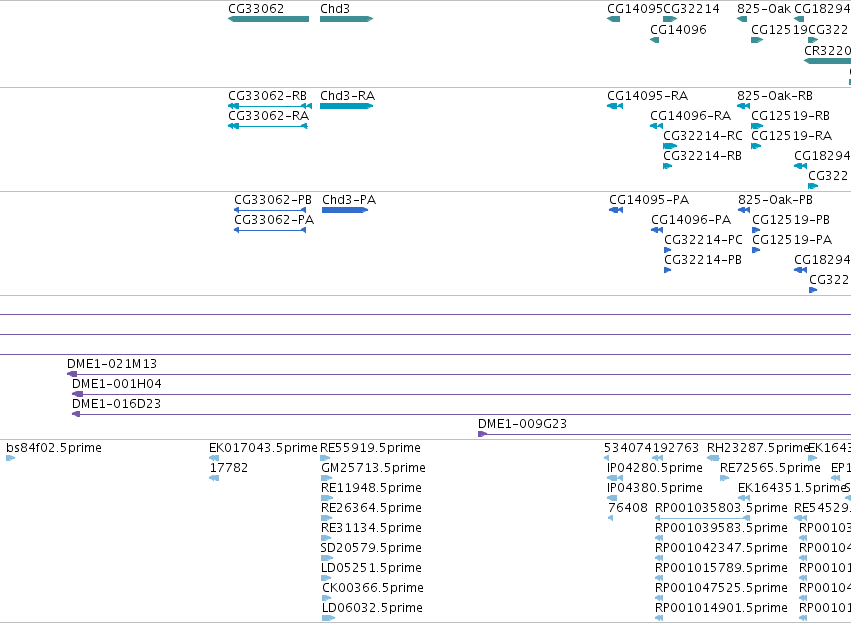Screen dimensions: 851x623
Task: Select the CG33062 gene bar in top track
Action: coord(269,19)
